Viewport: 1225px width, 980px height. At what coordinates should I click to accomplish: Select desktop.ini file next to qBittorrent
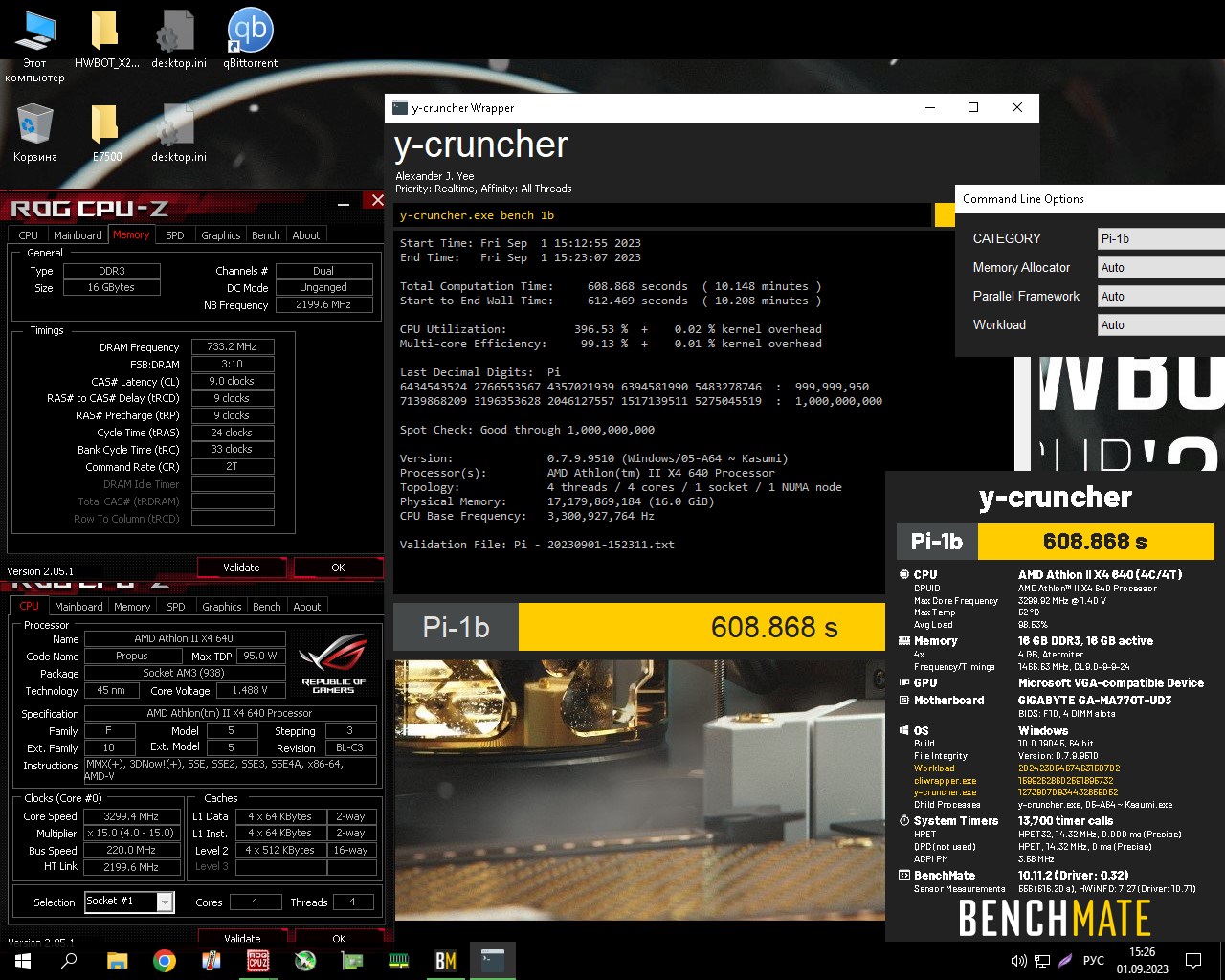click(x=178, y=40)
